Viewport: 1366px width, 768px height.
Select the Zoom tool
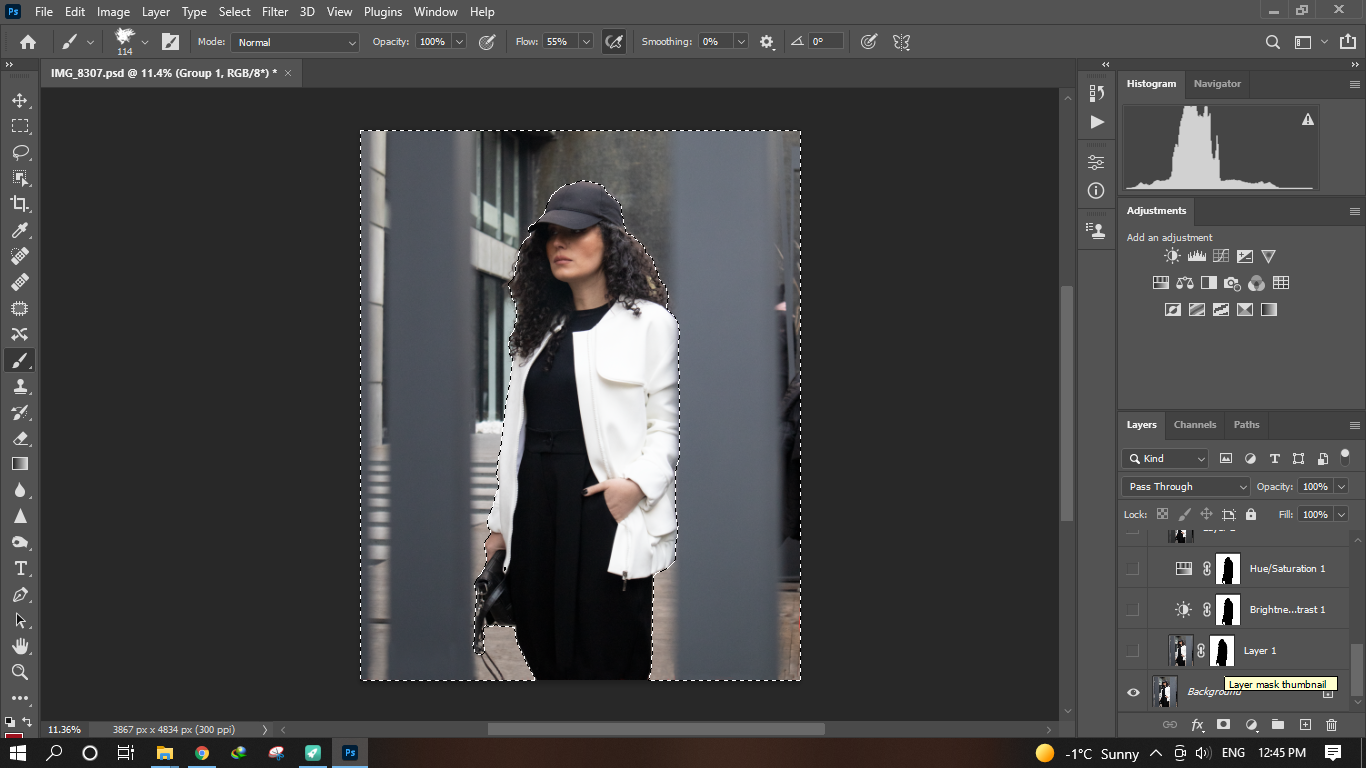click(x=20, y=672)
